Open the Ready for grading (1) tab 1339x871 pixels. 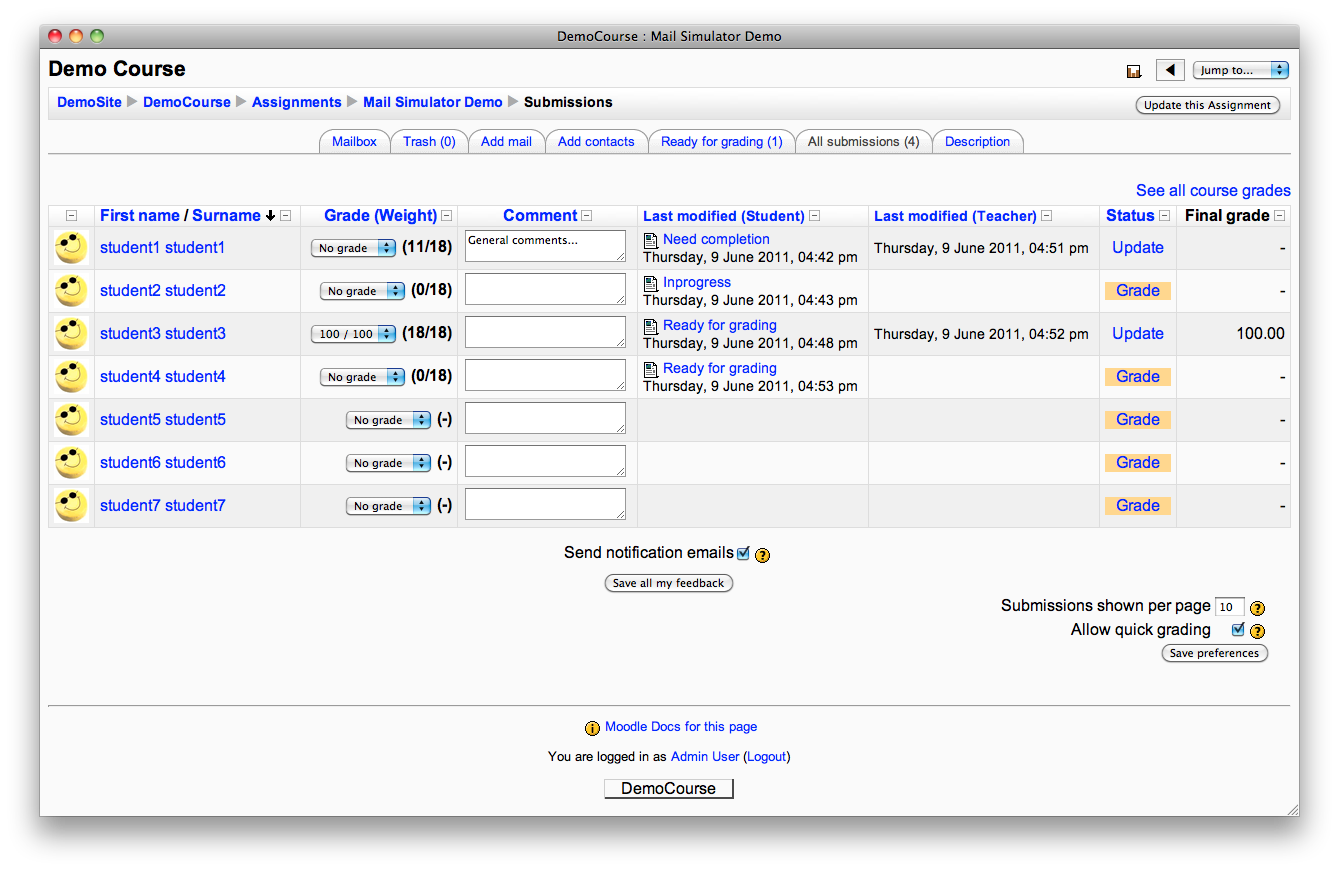[x=721, y=142]
